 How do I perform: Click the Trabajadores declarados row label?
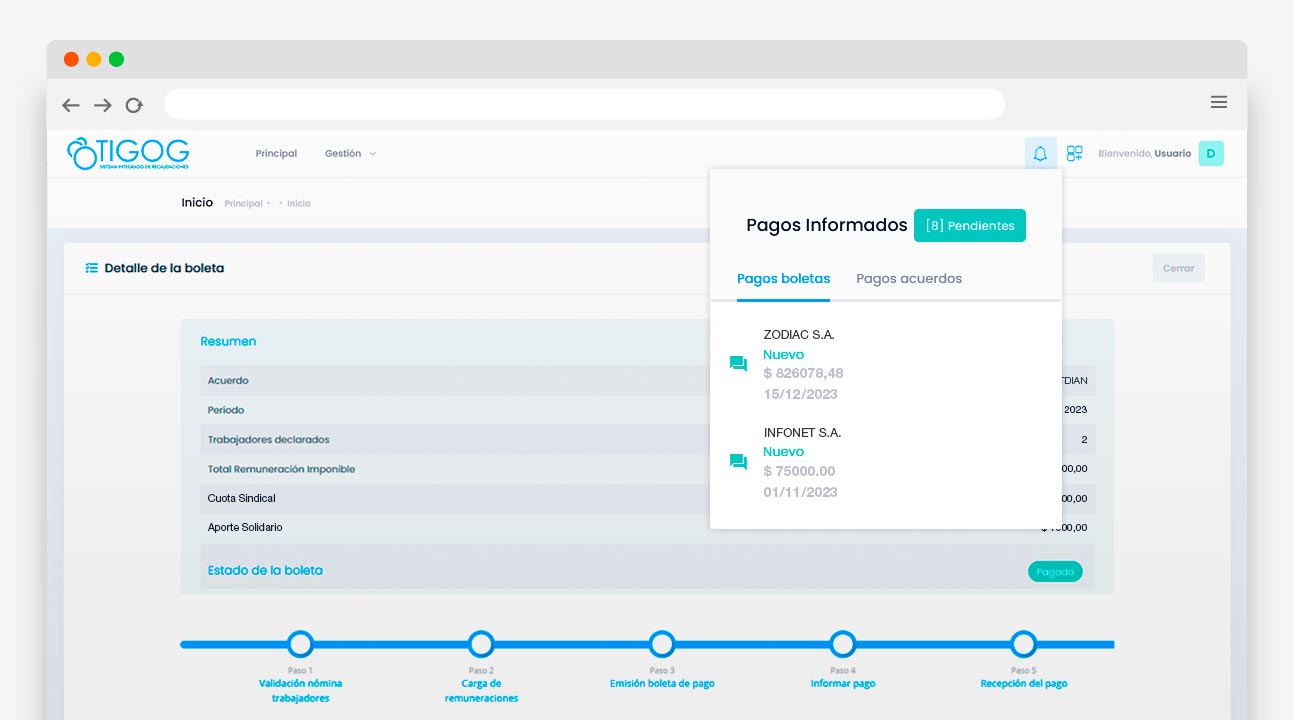[268, 440]
